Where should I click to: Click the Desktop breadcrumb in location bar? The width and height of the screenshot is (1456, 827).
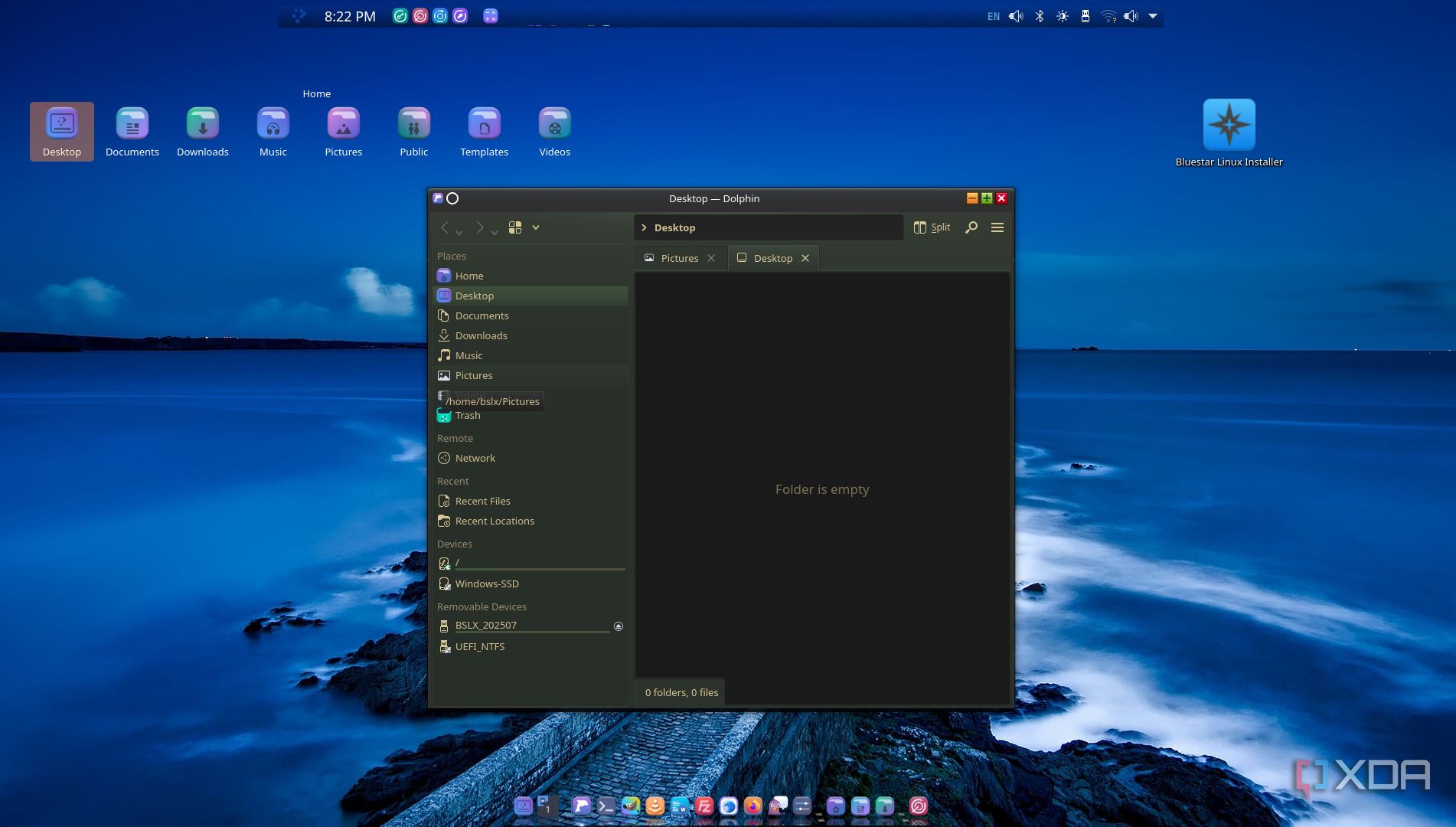pyautogui.click(x=674, y=227)
